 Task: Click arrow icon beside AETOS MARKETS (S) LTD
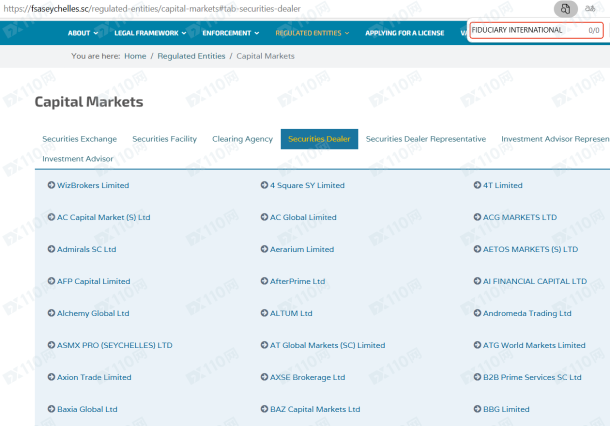(477, 249)
